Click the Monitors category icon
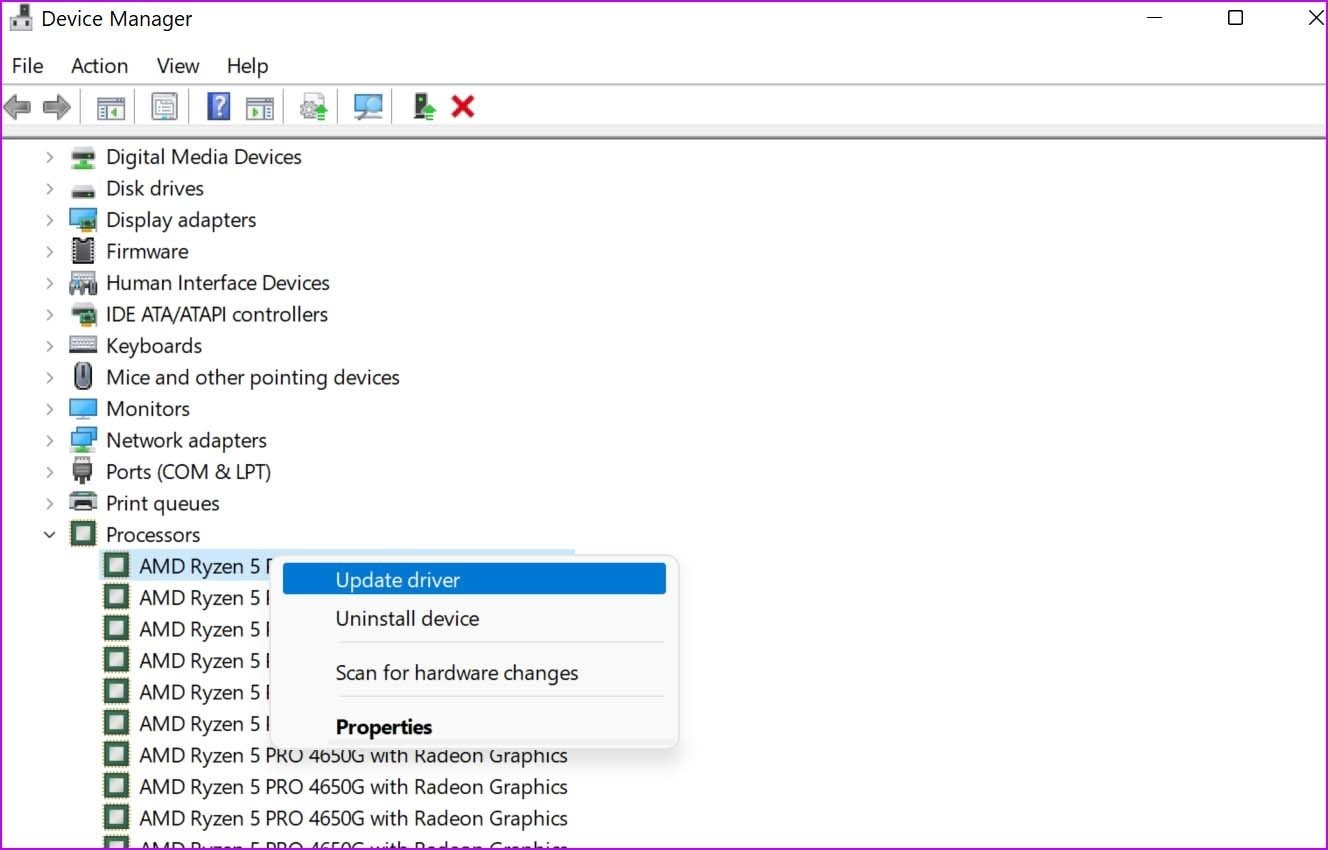This screenshot has width=1328, height=850. click(x=83, y=408)
